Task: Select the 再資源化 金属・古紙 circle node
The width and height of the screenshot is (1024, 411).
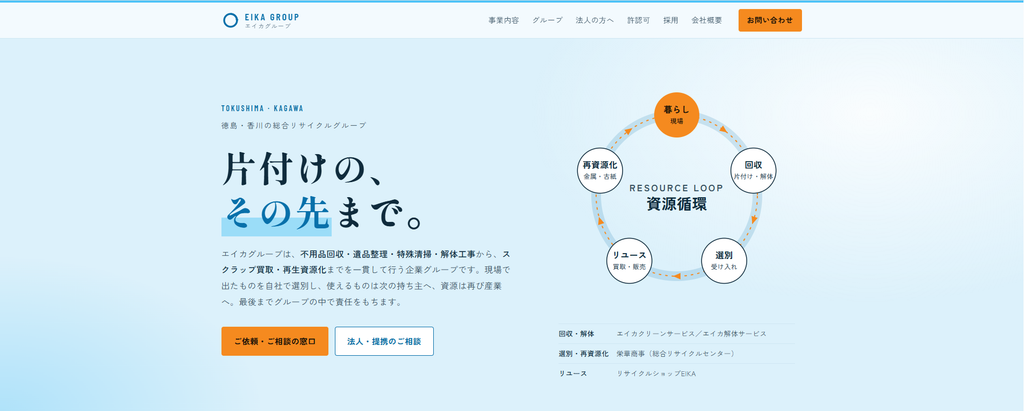Action: 600,171
